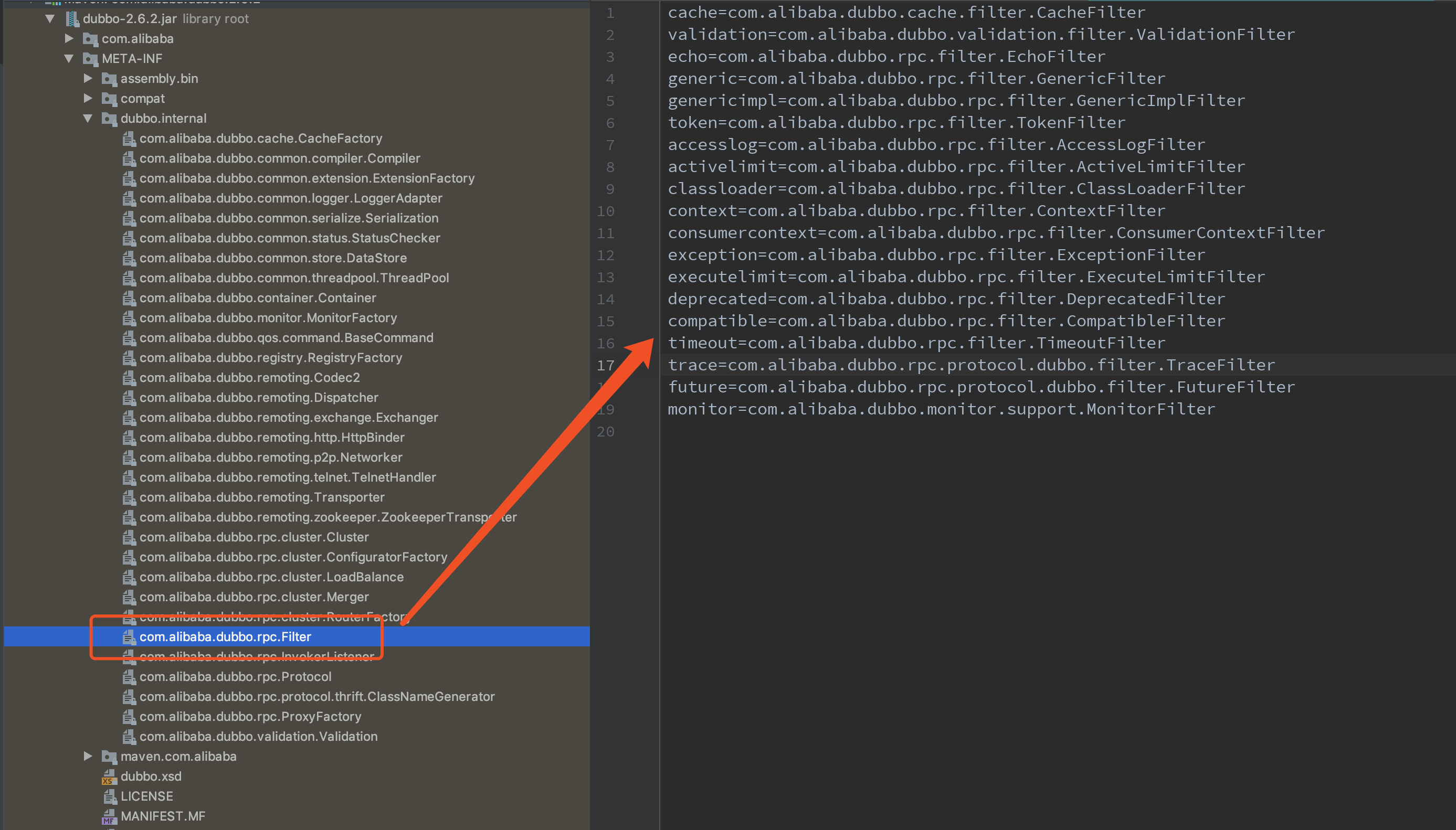Collapse the dubbo.internal folder
This screenshot has height=830, width=1456.
88,119
